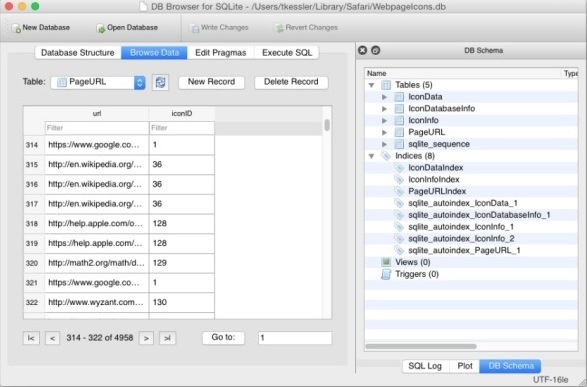This screenshot has height=387, width=587.
Task: Click the New Database toolbar icon
Action: [16, 28]
